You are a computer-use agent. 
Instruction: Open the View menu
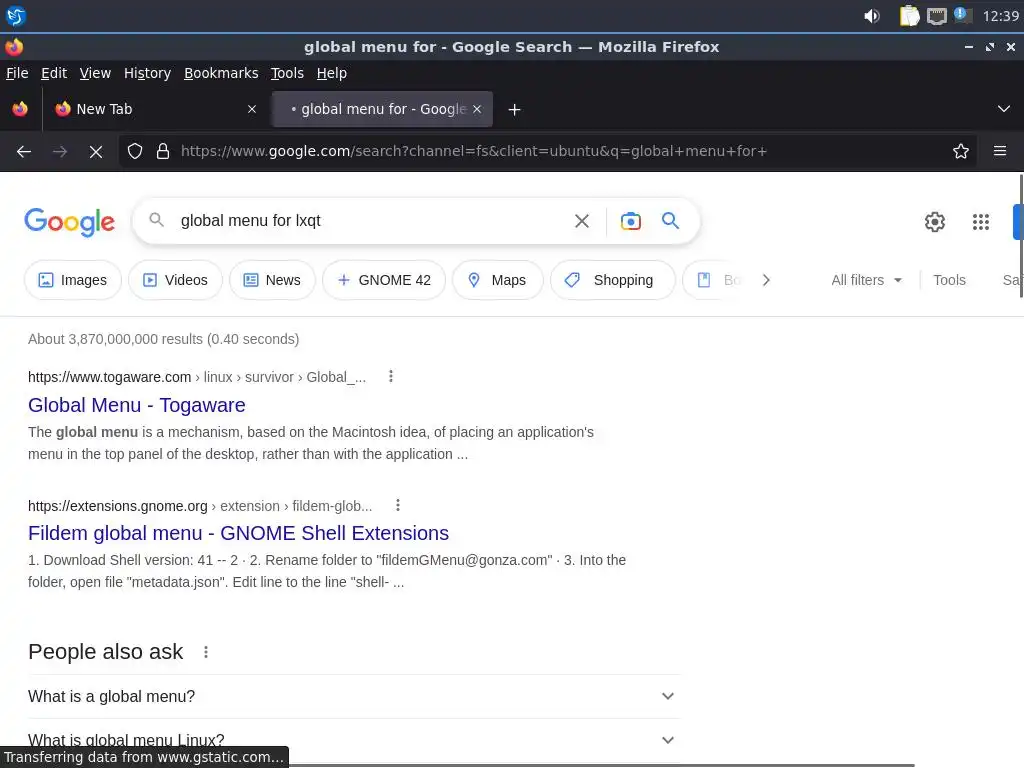[95, 73]
